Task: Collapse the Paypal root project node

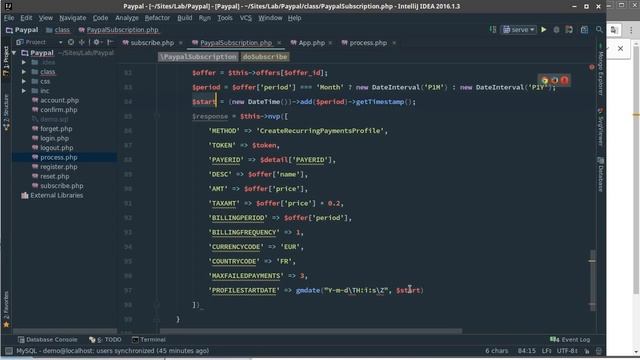Action: (x=14, y=53)
